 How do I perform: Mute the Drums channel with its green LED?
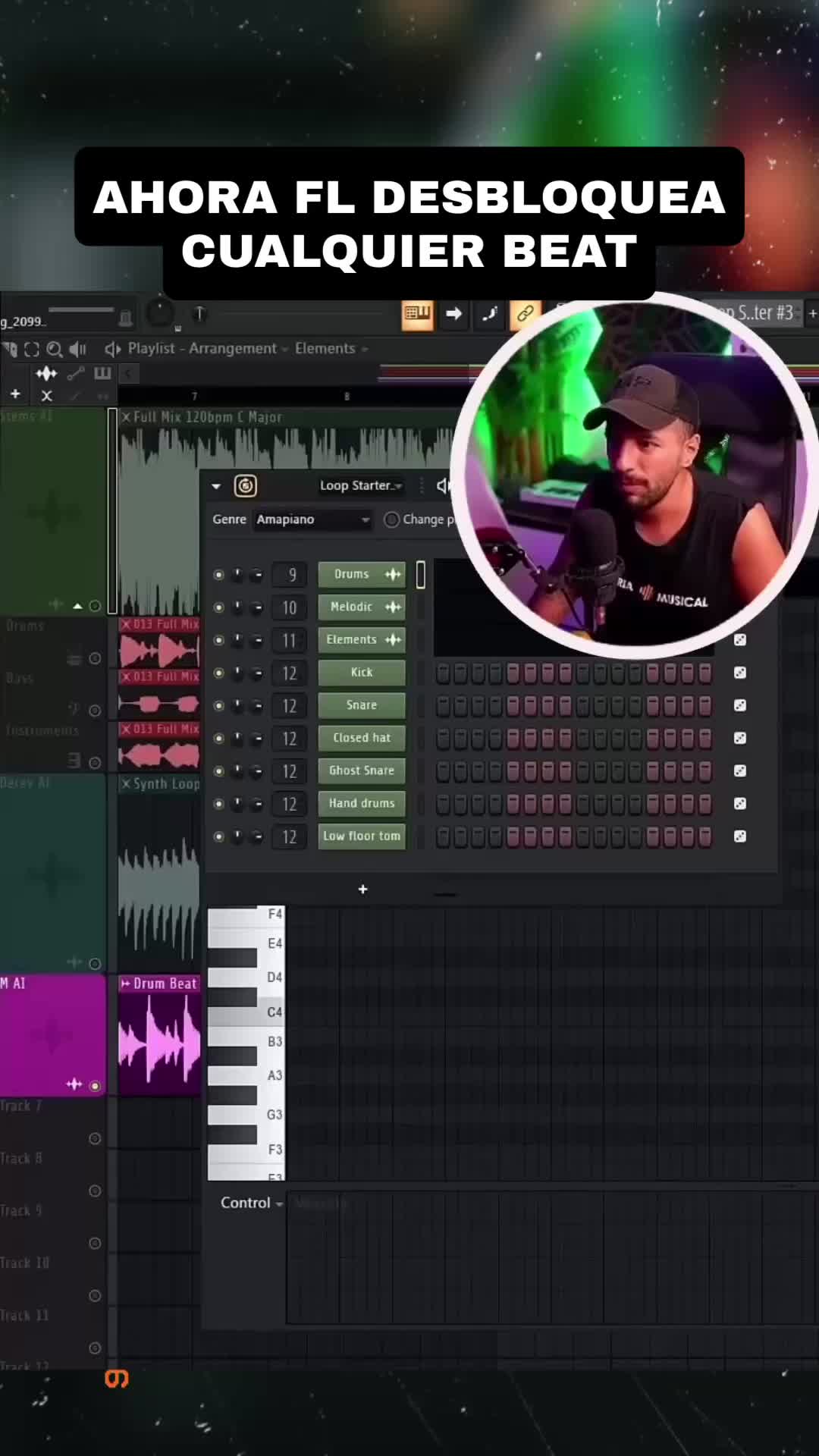tap(218, 575)
